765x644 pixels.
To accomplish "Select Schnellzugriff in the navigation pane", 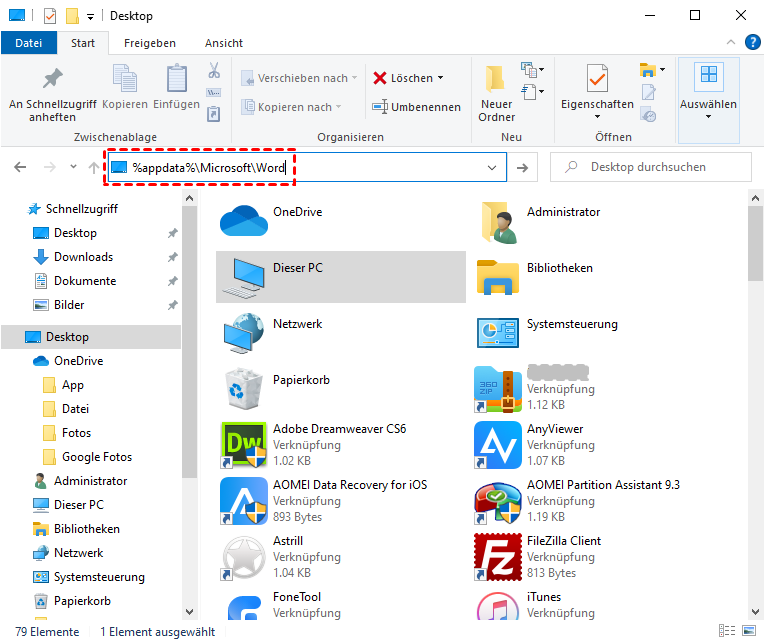I will (x=81, y=209).
